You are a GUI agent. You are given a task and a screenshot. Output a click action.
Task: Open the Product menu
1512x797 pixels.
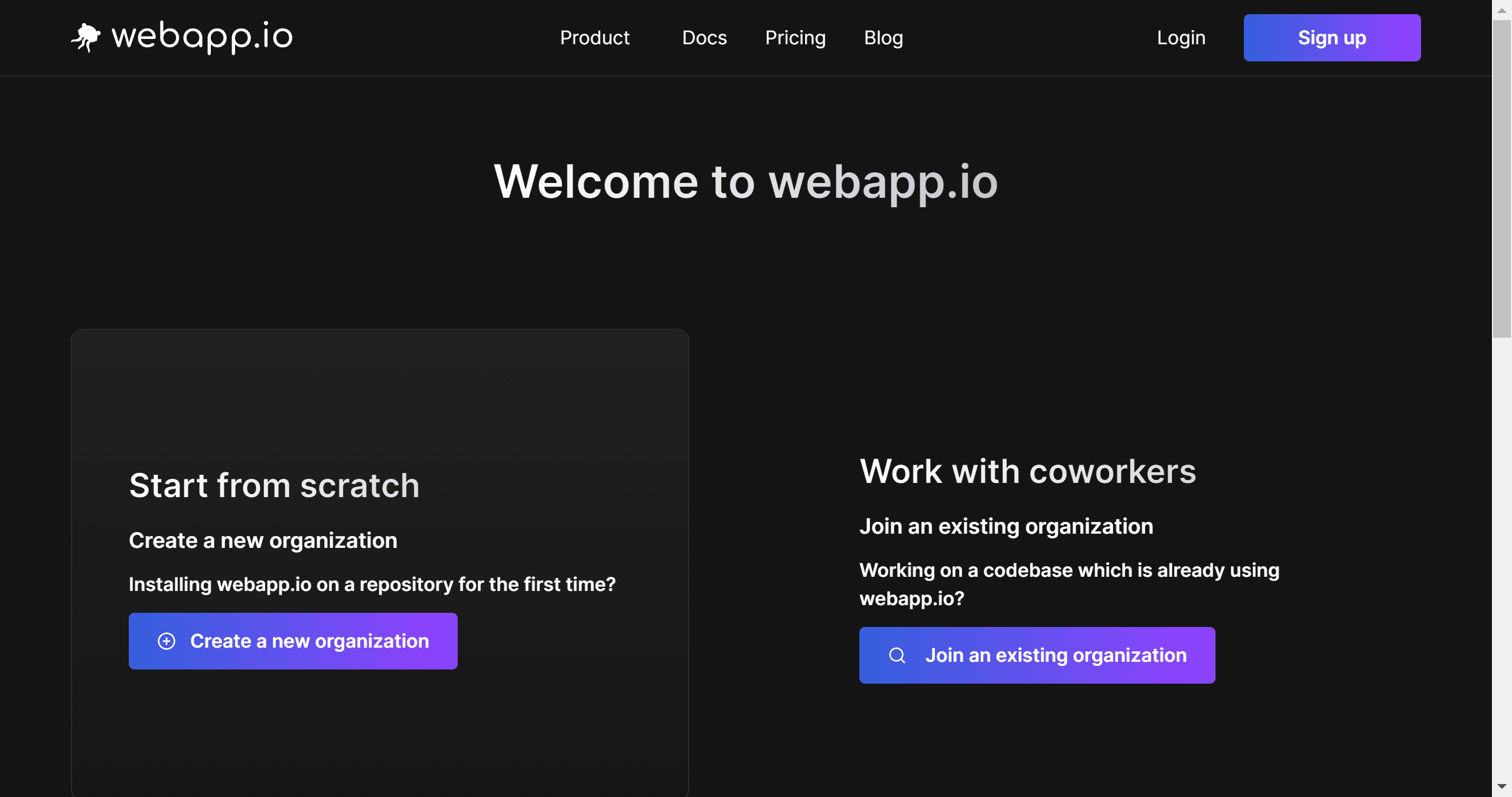coord(594,38)
